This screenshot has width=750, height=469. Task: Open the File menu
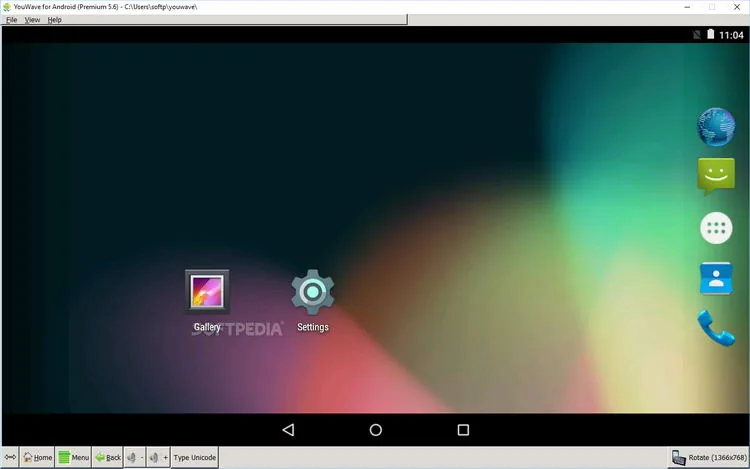click(x=11, y=20)
